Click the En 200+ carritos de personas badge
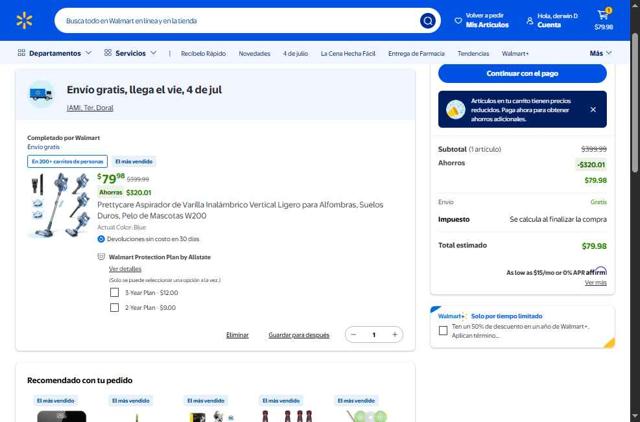 click(x=67, y=161)
